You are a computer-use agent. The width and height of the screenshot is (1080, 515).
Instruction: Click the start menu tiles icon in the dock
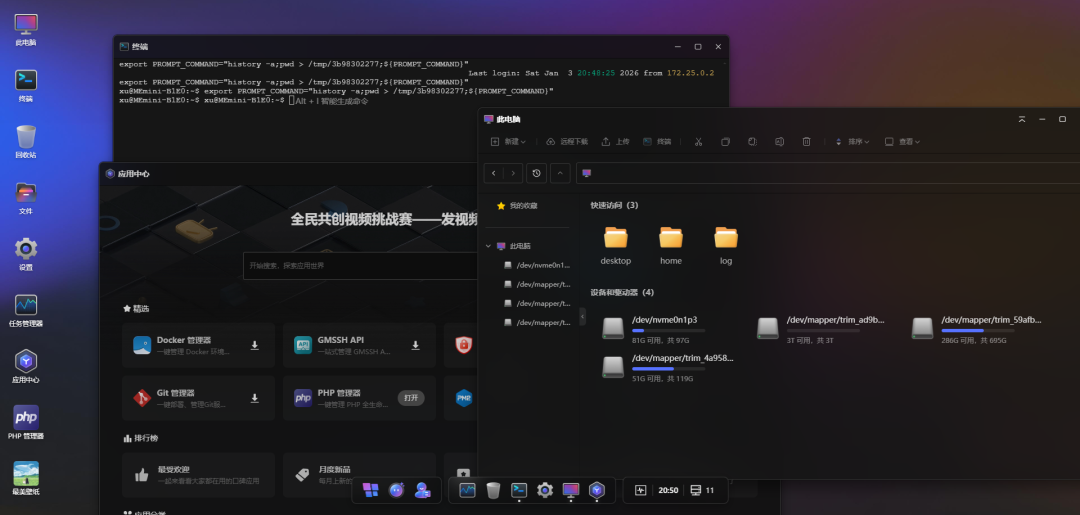(371, 490)
